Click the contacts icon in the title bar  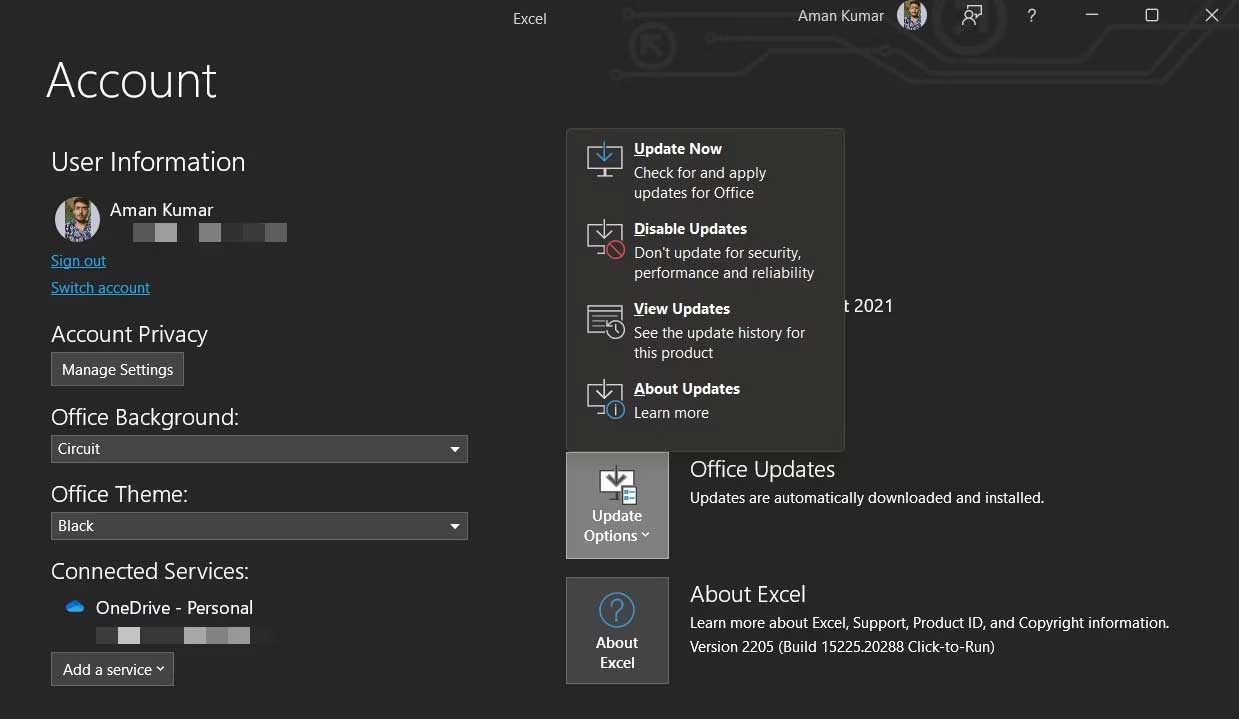click(970, 15)
